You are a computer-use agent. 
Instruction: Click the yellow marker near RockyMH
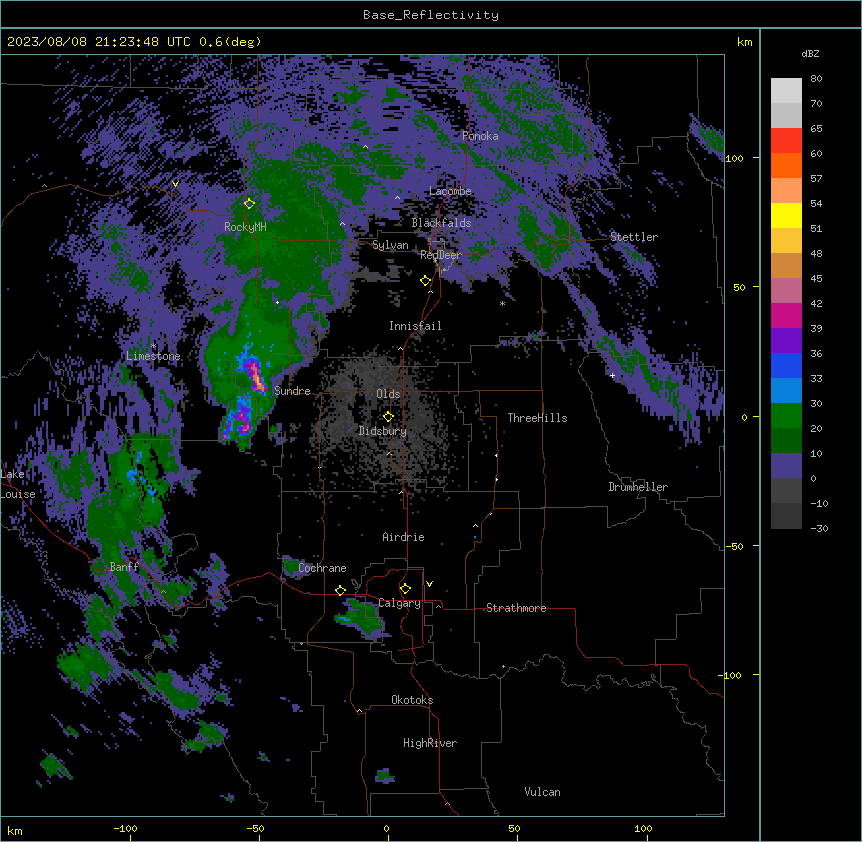[249, 204]
